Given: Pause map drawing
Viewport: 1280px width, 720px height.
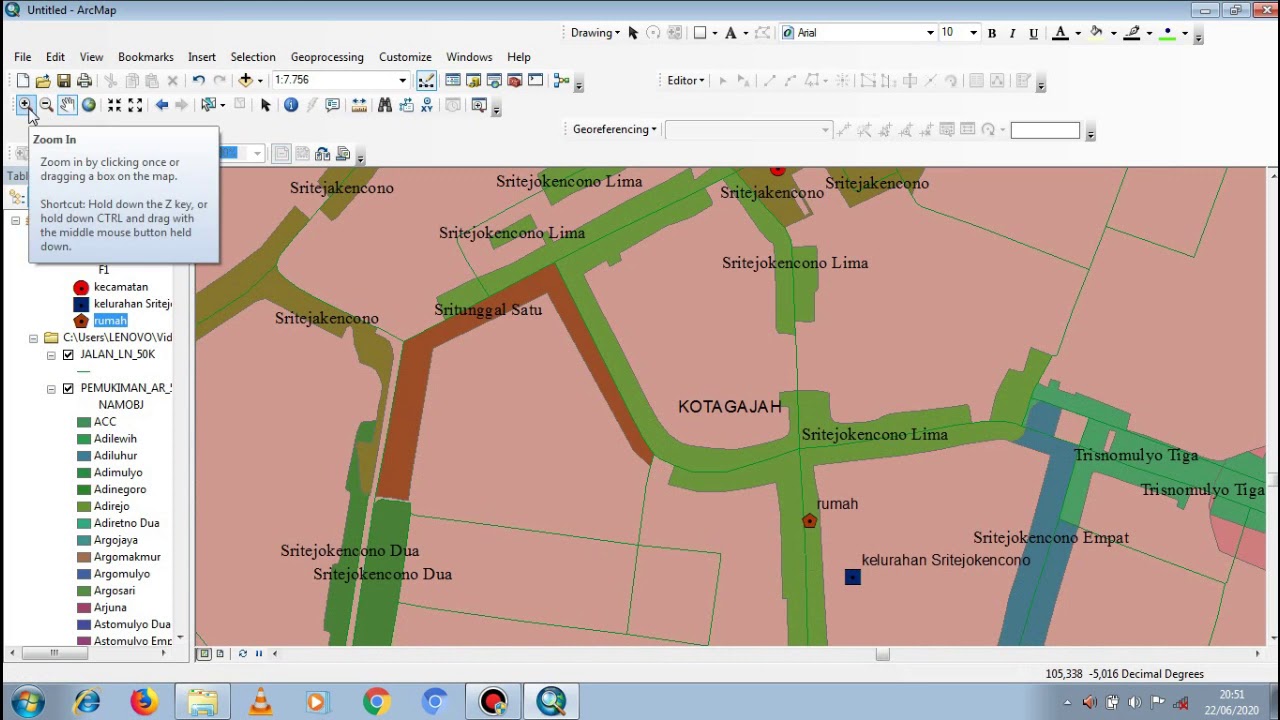Looking at the screenshot, I should tap(259, 654).
